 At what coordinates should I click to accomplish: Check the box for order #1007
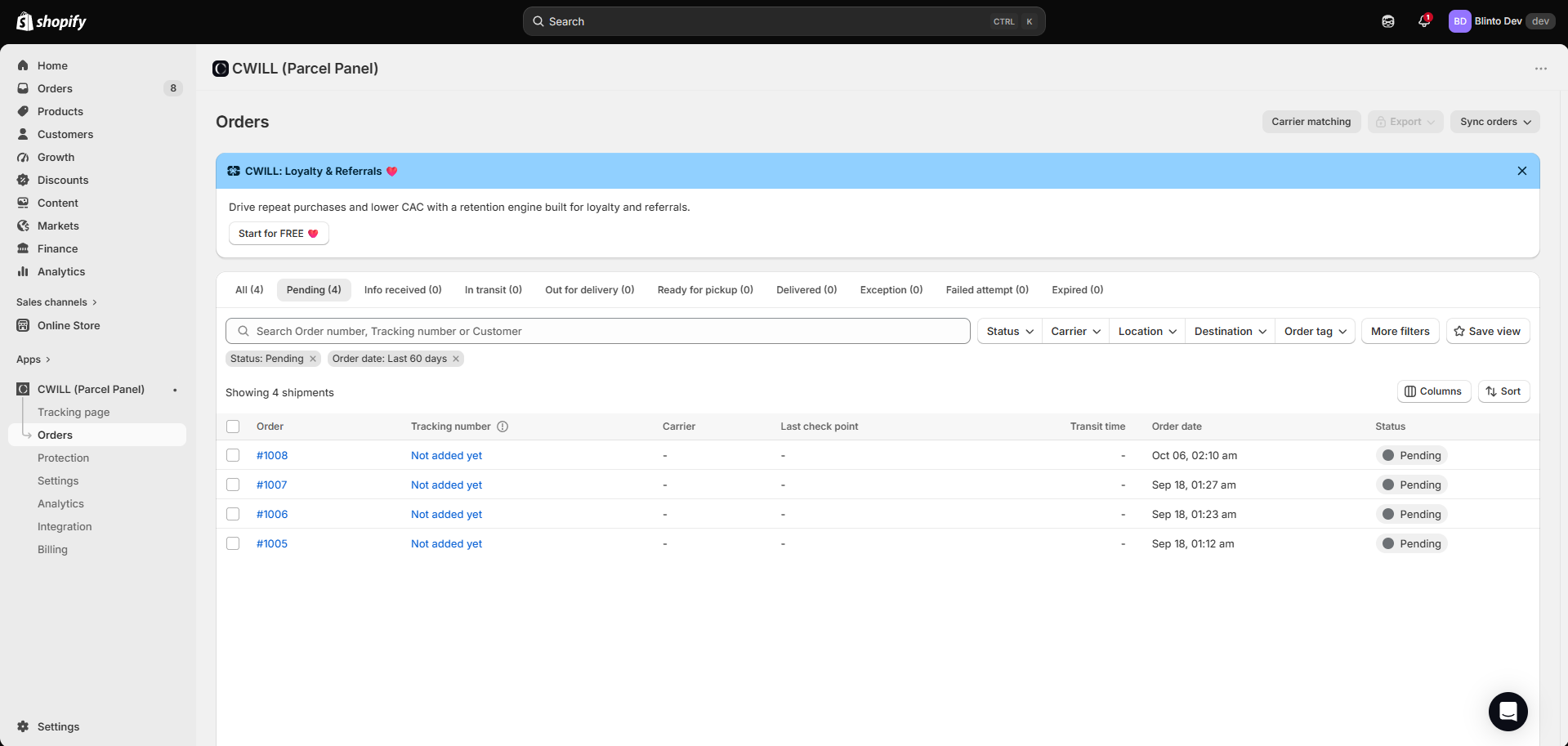point(233,485)
